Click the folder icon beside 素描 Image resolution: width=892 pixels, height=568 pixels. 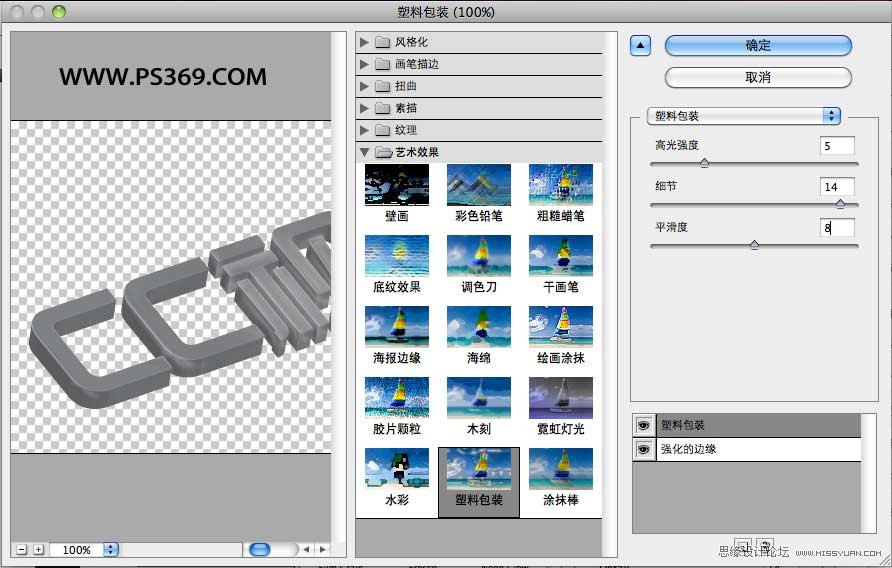point(383,108)
